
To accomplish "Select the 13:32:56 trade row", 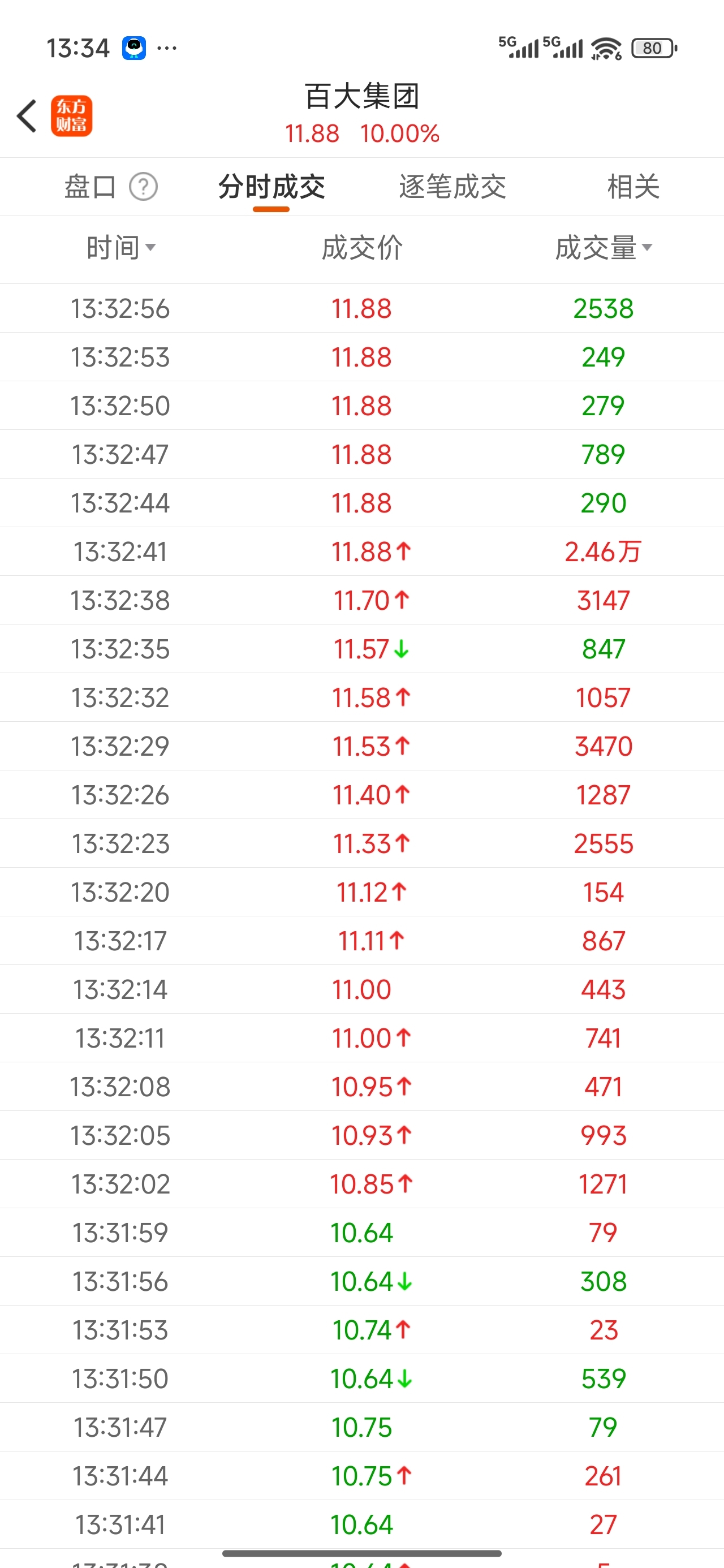I will pos(361,308).
